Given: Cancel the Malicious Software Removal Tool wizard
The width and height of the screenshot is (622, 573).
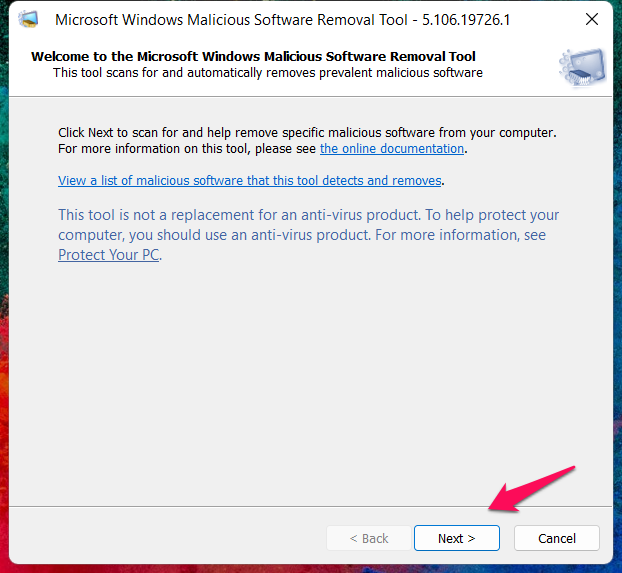Looking at the screenshot, I should [x=557, y=538].
